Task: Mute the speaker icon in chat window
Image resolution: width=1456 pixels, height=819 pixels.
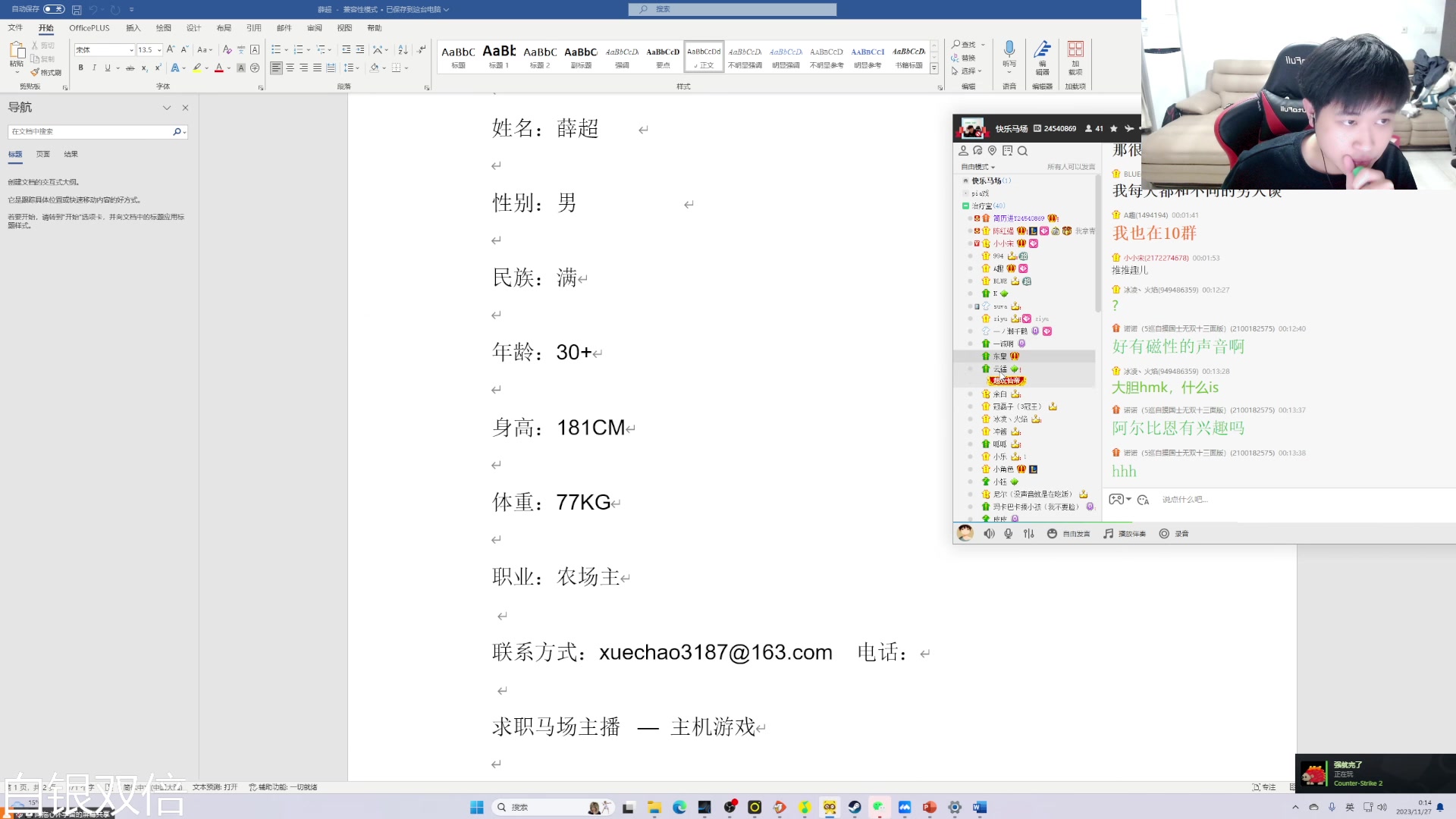Action: click(x=989, y=534)
